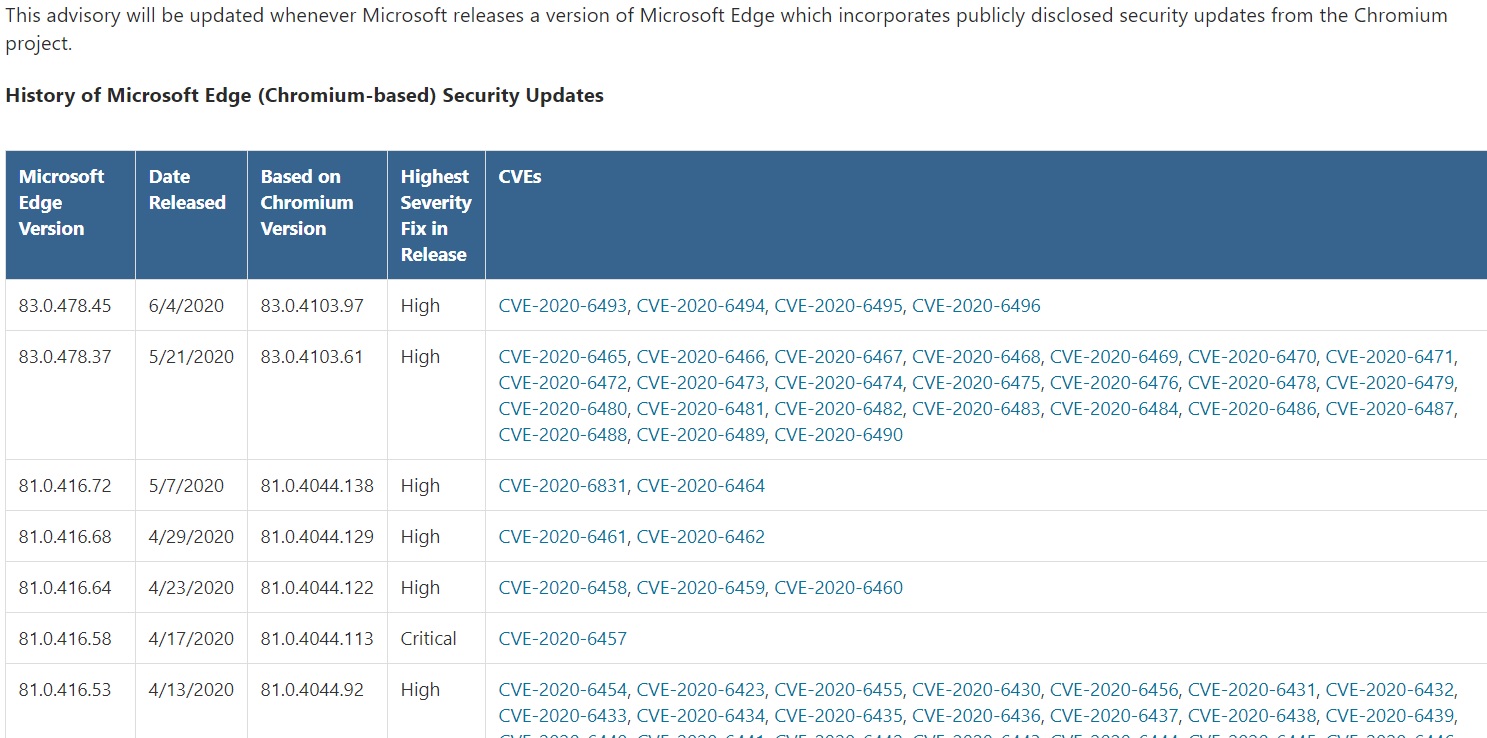Open the CVE-2020-6484 link
This screenshot has width=1487, height=738.
coord(1114,409)
